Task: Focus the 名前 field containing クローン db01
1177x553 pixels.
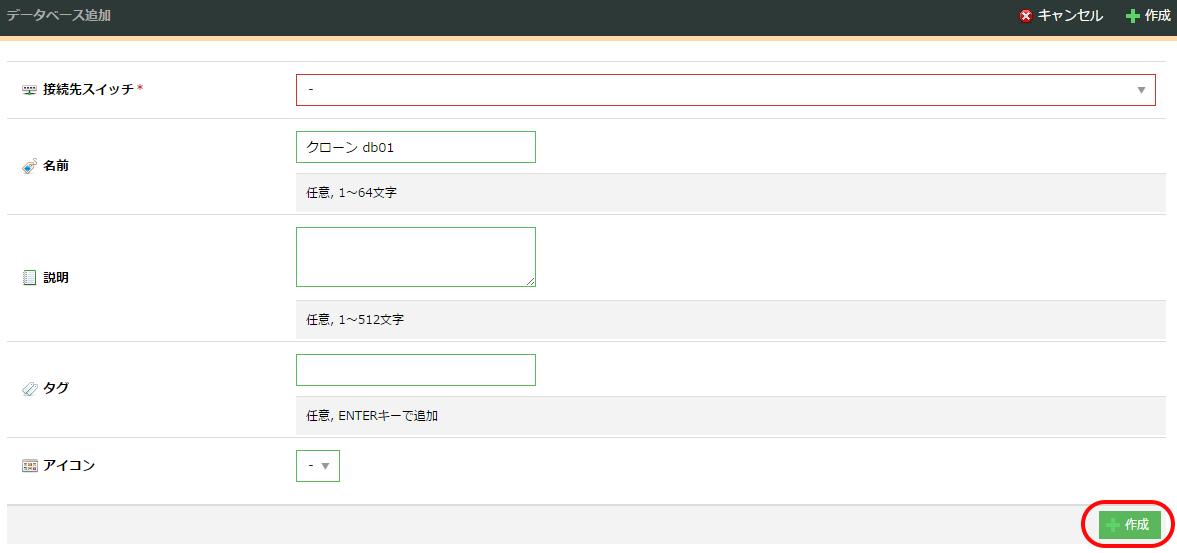Action: point(416,147)
